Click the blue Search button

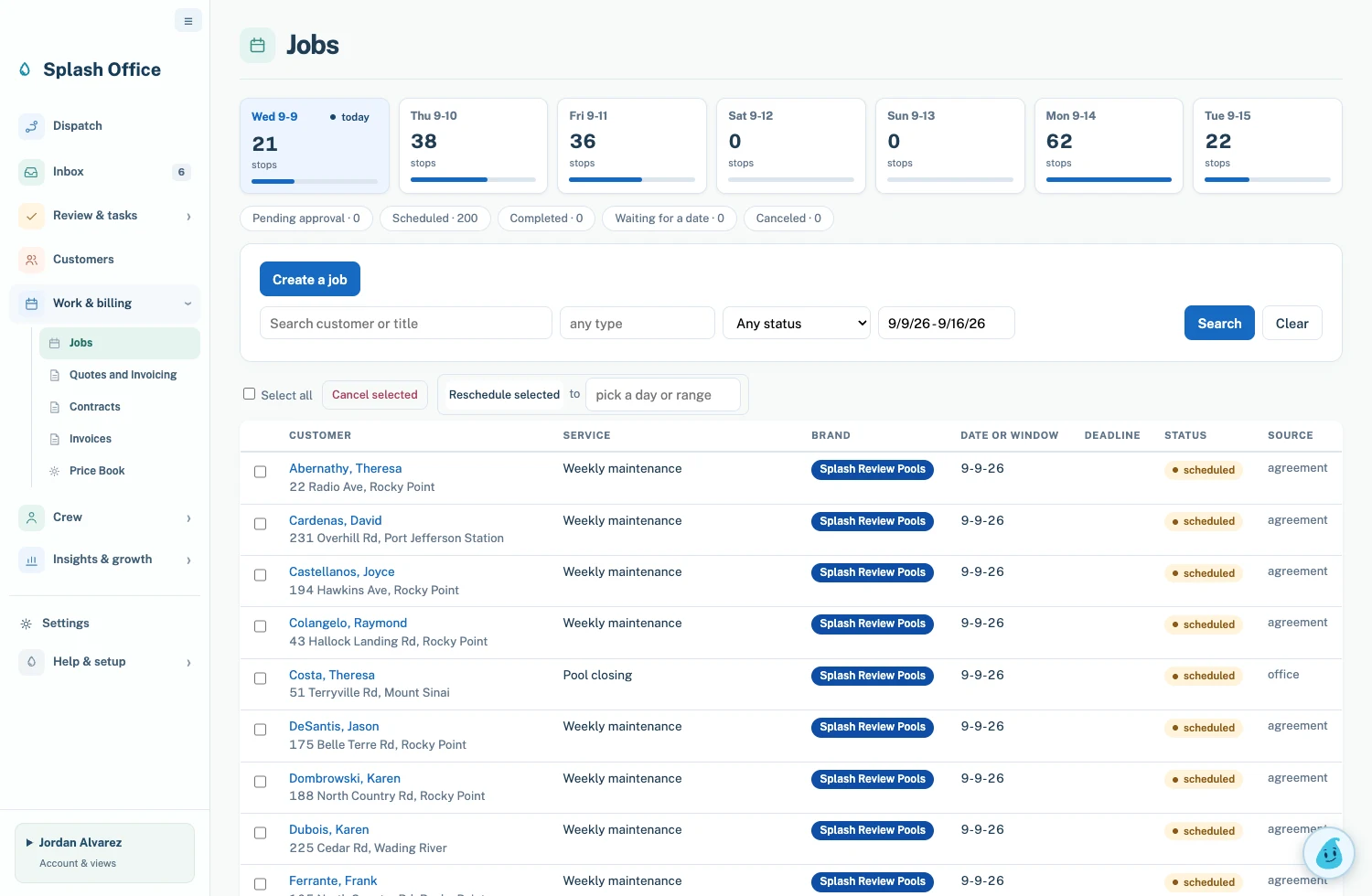[x=1219, y=323]
